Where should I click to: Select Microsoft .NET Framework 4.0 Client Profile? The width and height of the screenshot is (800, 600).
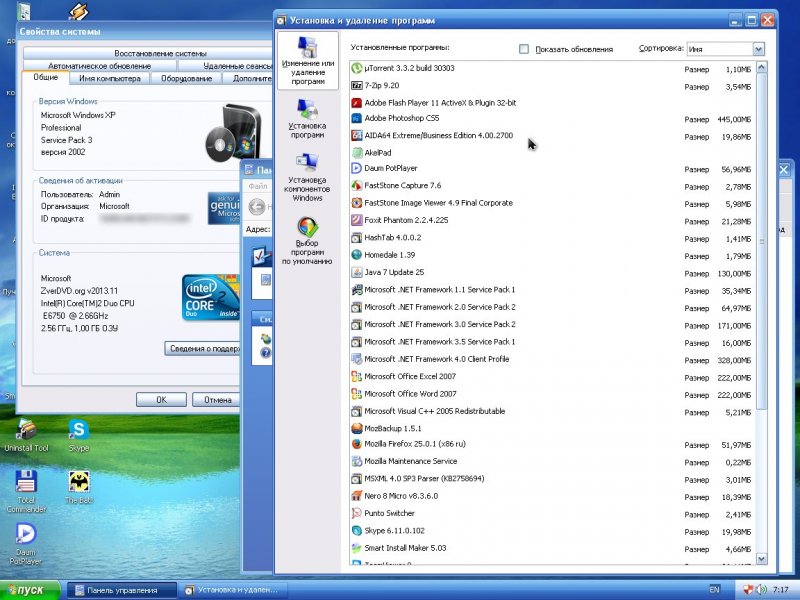tap(553, 359)
